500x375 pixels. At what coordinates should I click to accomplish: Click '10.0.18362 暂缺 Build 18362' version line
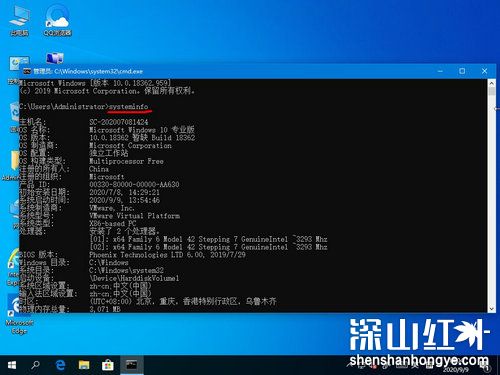(142, 138)
